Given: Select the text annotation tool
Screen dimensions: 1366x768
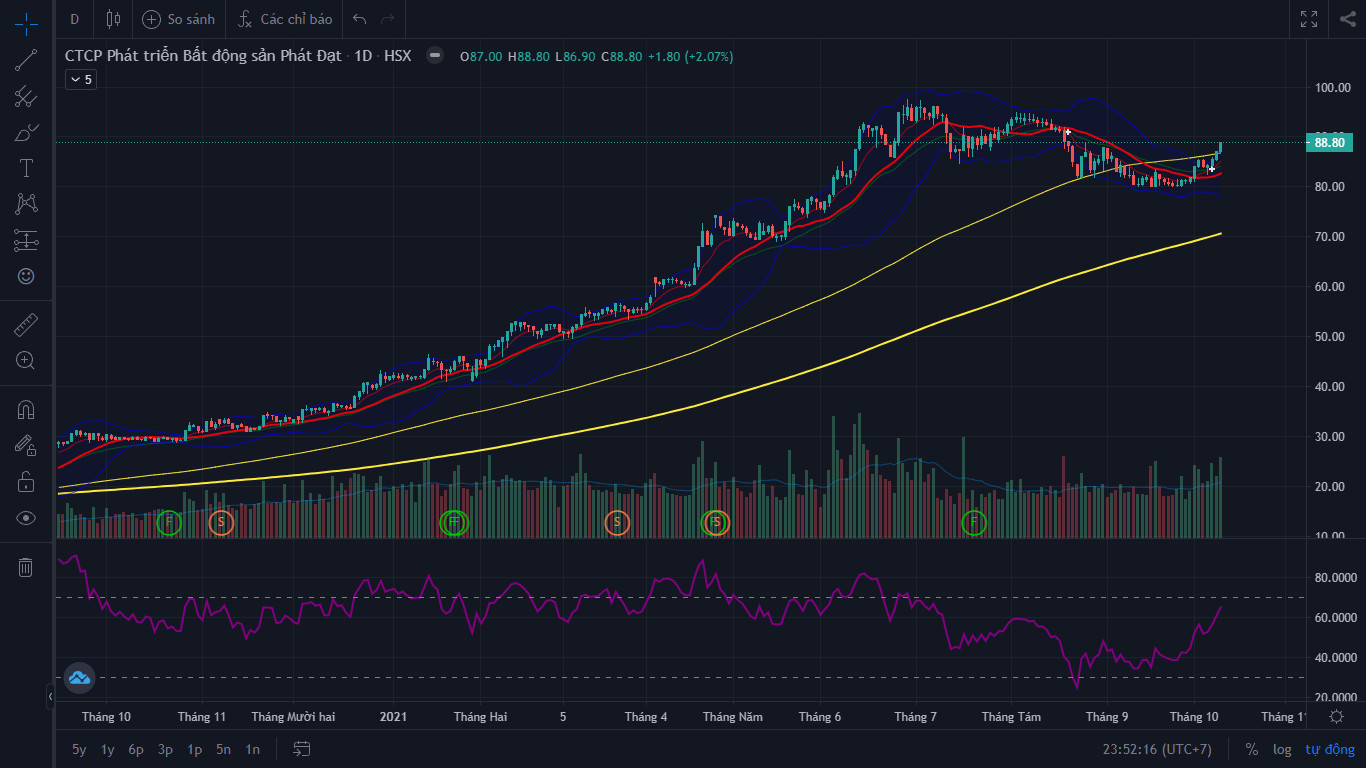Looking at the screenshot, I should pyautogui.click(x=26, y=168).
